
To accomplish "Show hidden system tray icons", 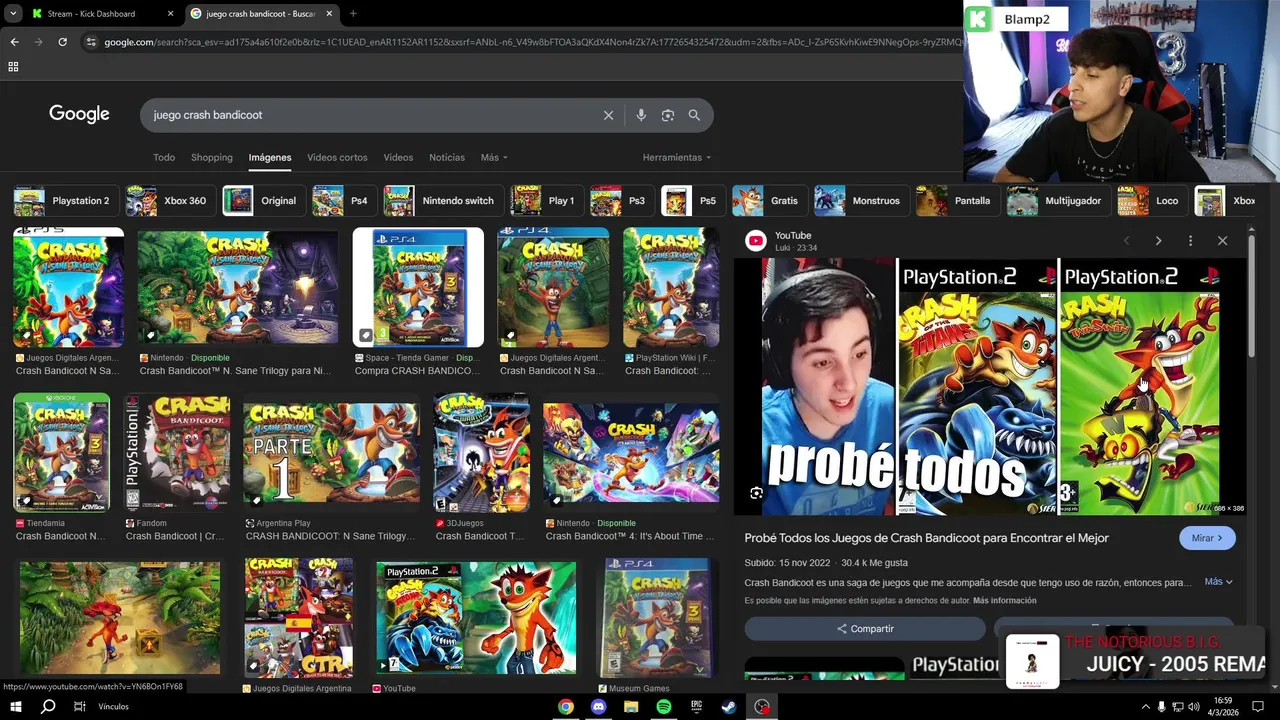I will click(1145, 707).
